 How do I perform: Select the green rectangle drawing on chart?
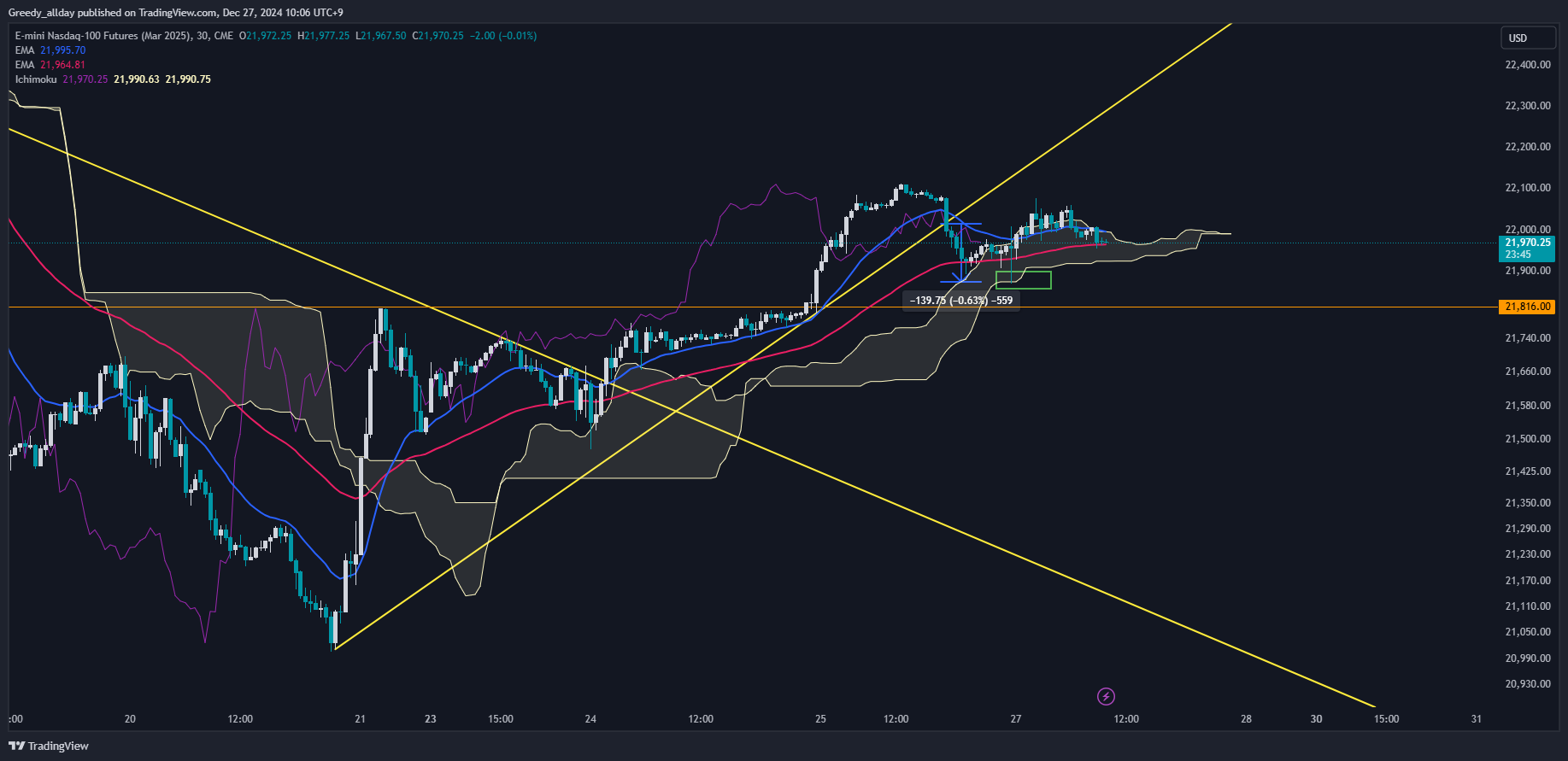[x=1024, y=280]
